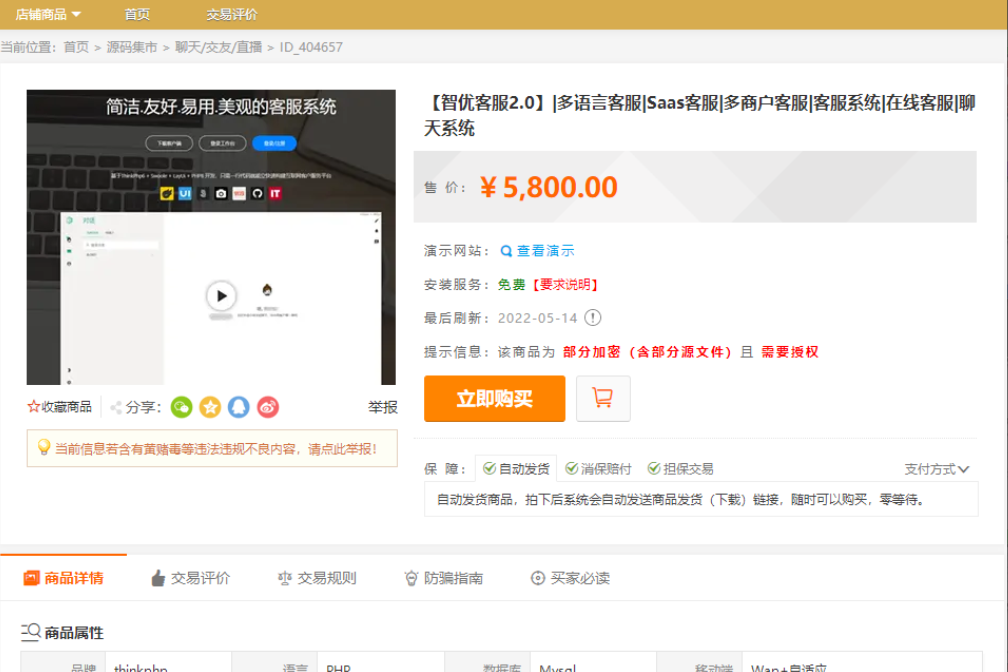Share to Weibo red icon
This screenshot has width=1008, height=672.
click(x=267, y=407)
